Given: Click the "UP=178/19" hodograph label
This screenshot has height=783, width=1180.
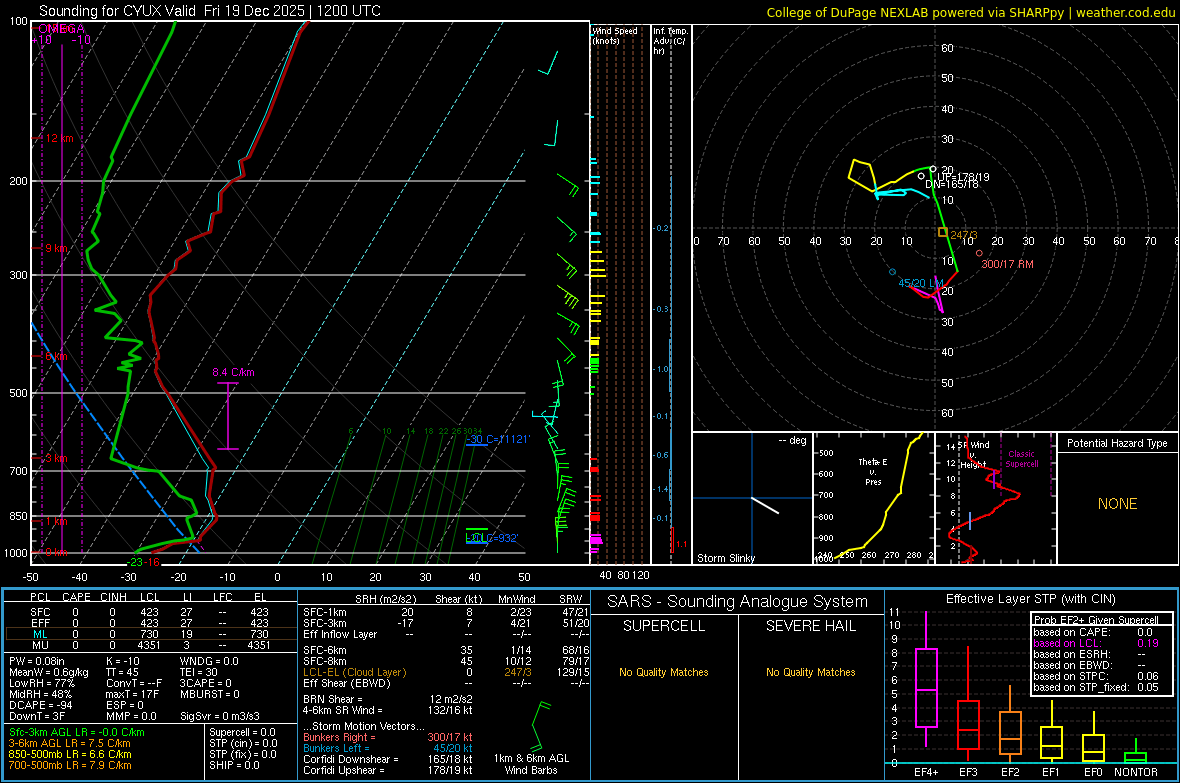Looking at the screenshot, I should pyautogui.click(x=963, y=177).
